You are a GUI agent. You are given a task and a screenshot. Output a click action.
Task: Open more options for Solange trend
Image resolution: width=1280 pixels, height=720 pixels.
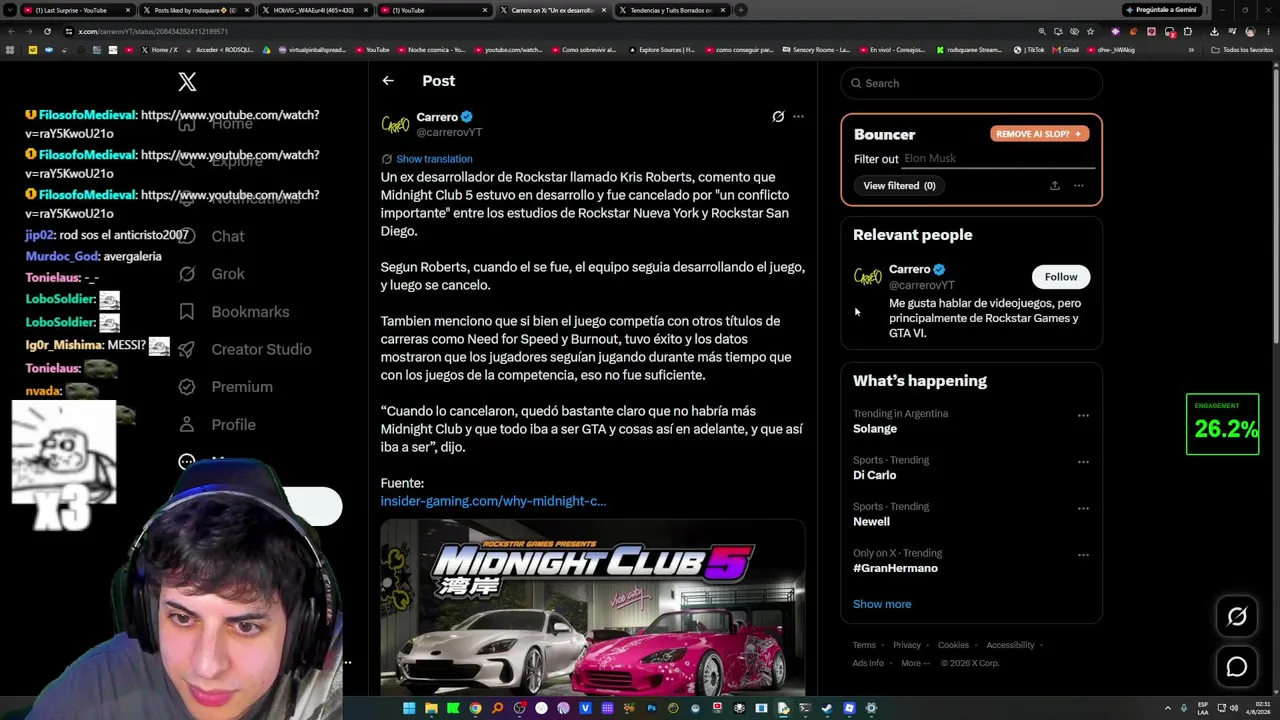pyautogui.click(x=1083, y=416)
